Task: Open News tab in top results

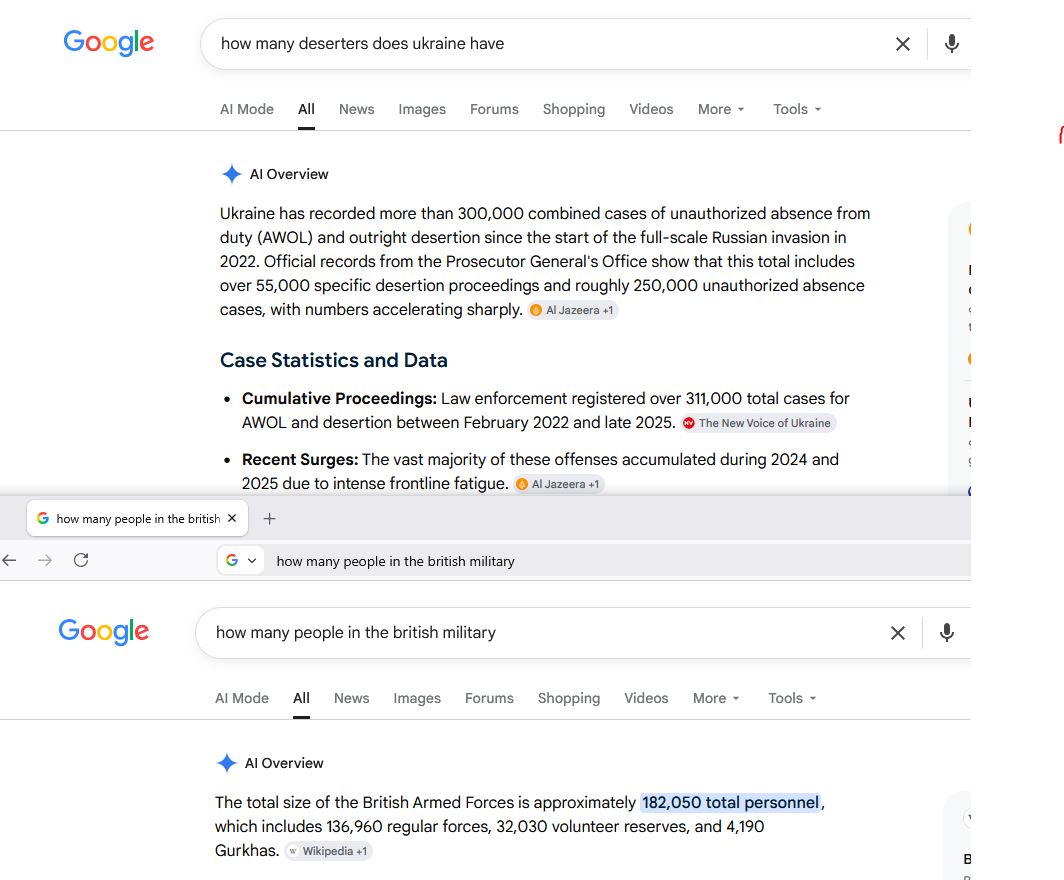Action: point(357,109)
